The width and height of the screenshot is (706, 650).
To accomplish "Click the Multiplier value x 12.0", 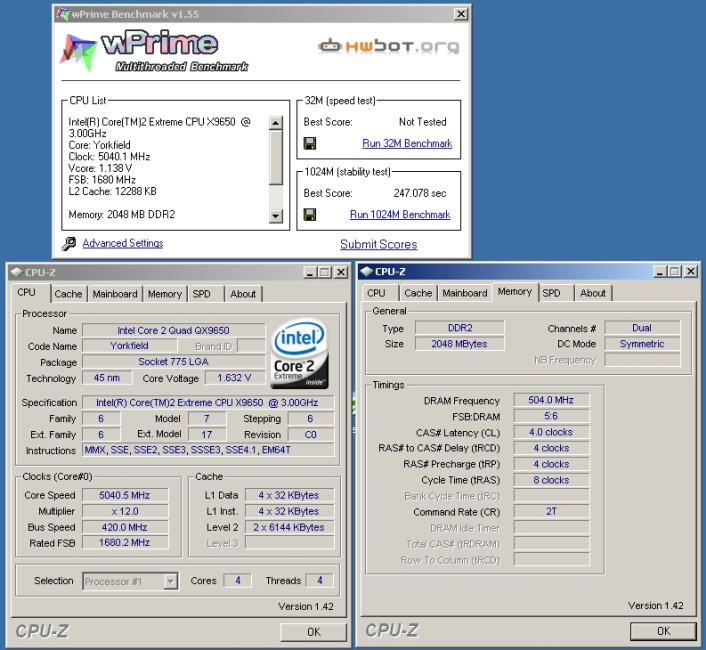I will [125, 511].
